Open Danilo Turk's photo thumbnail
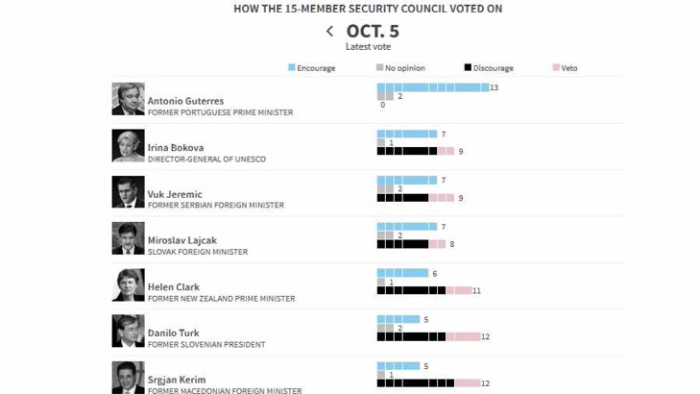The image size is (700, 394). point(128,331)
